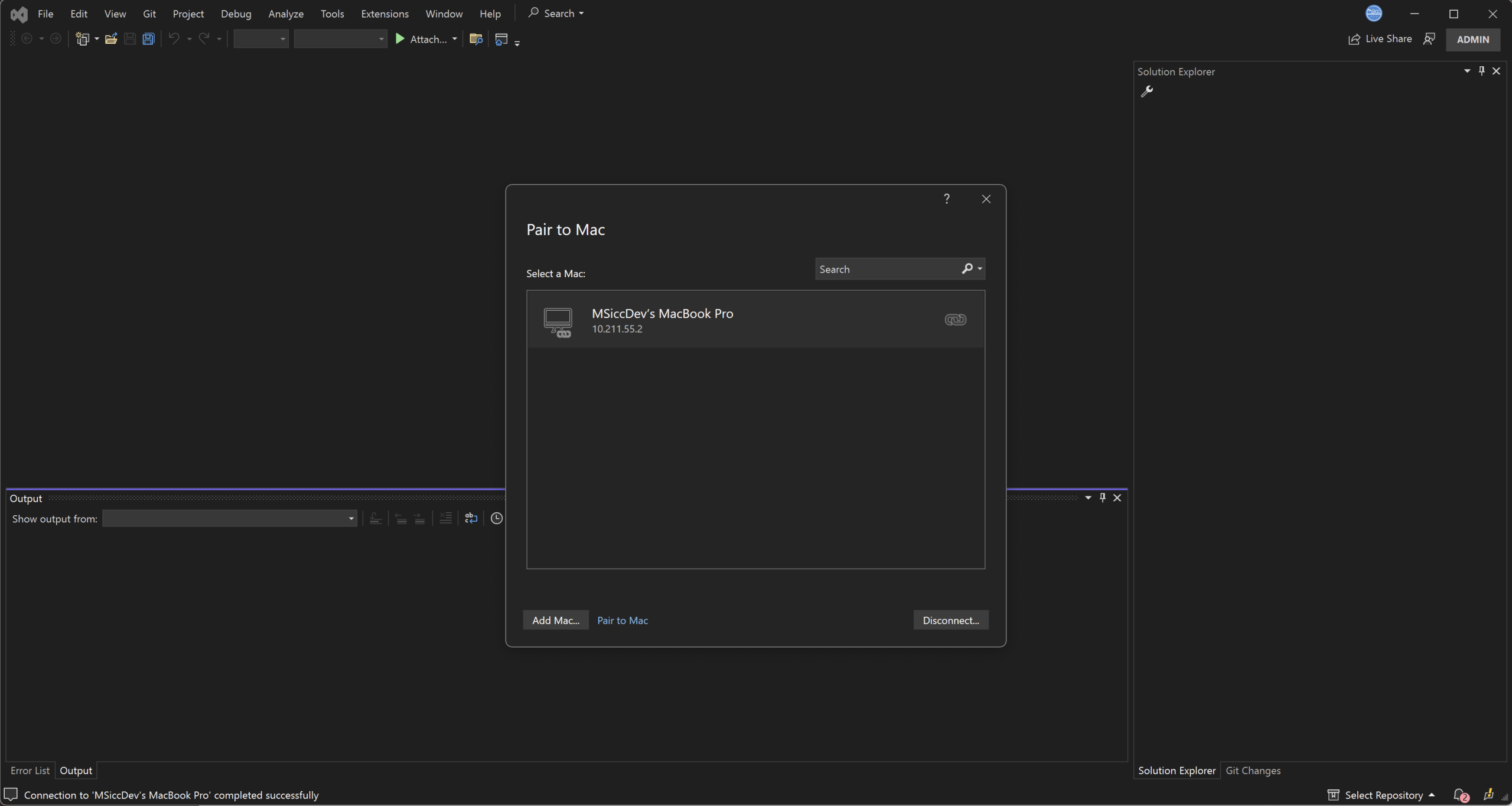Image resolution: width=1512 pixels, height=806 pixels.
Task: Switch to the Error List tab
Action: click(30, 771)
